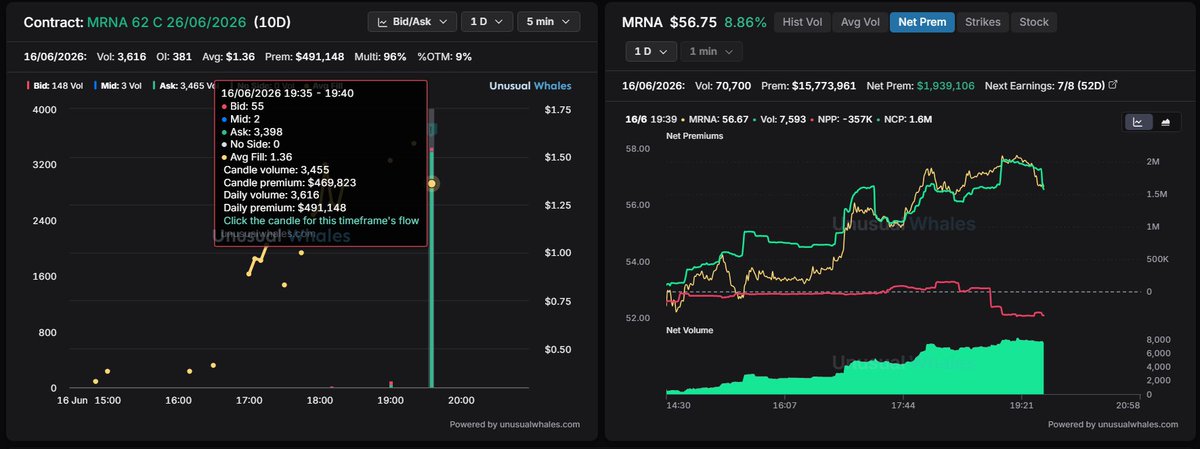Open the contract chart 1 D range dropdown

[488, 22]
